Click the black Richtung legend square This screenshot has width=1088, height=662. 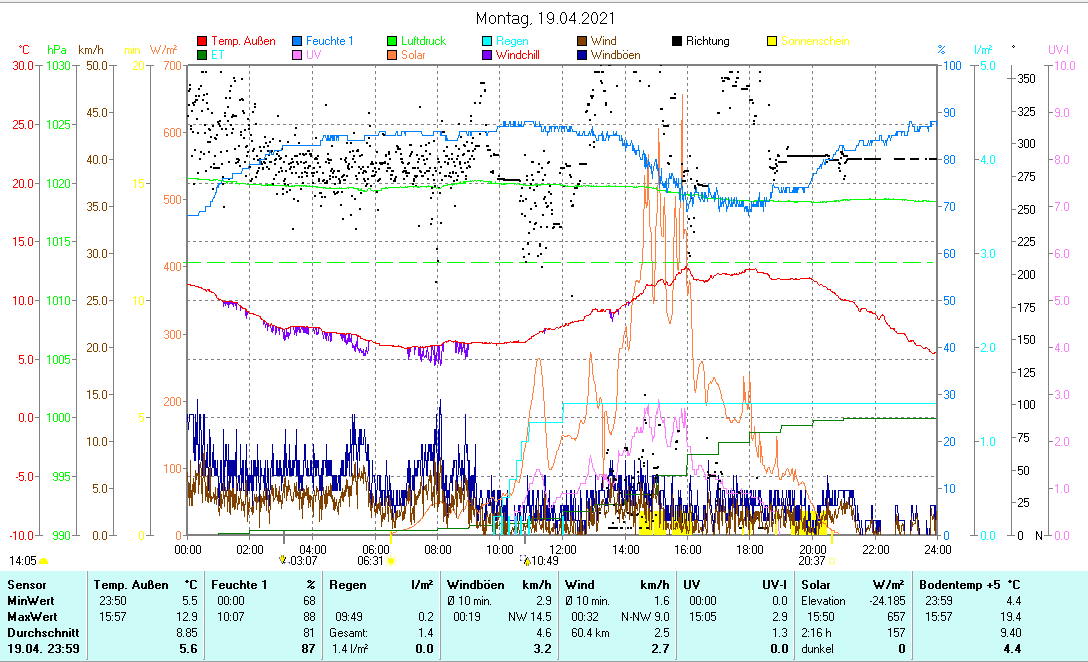click(x=677, y=41)
